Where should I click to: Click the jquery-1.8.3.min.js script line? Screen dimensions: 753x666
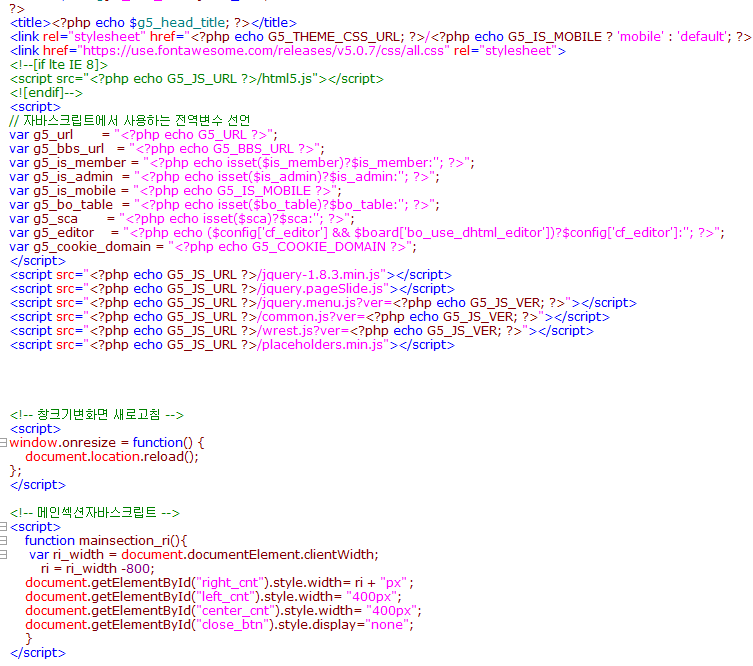click(x=231, y=275)
